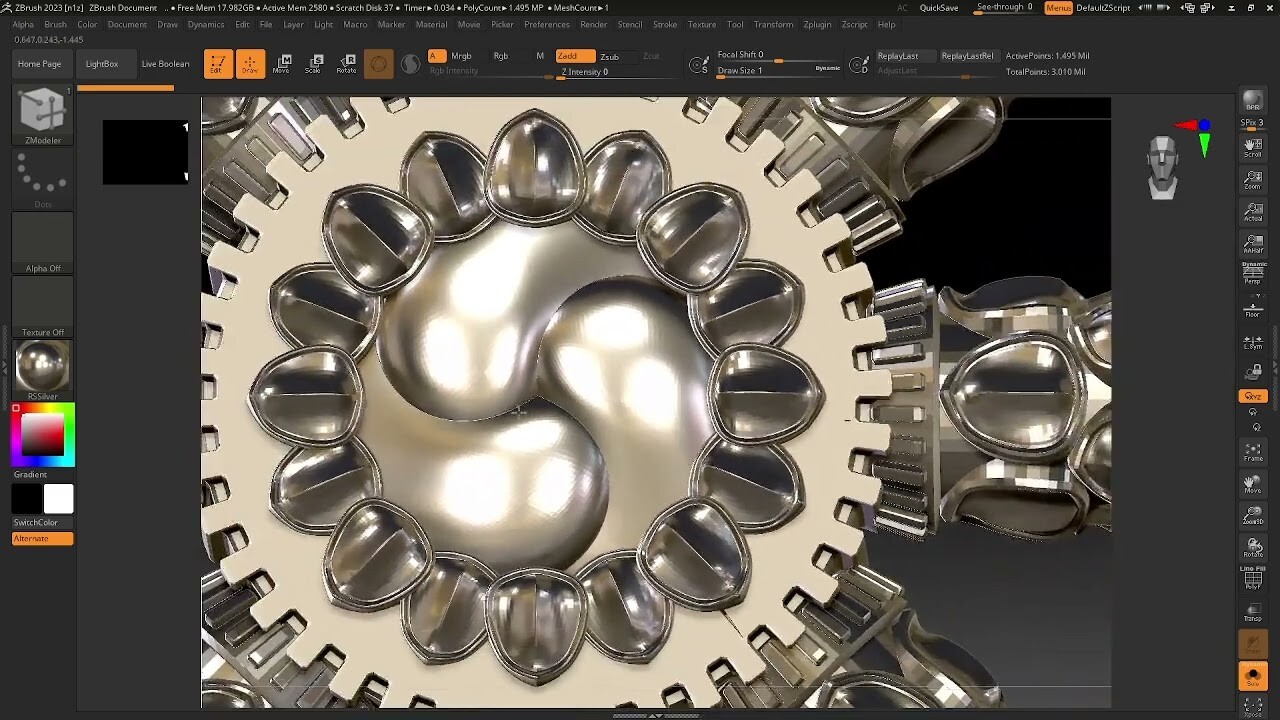Switch to the LightBox tab
1280x720 pixels.
[x=104, y=63]
